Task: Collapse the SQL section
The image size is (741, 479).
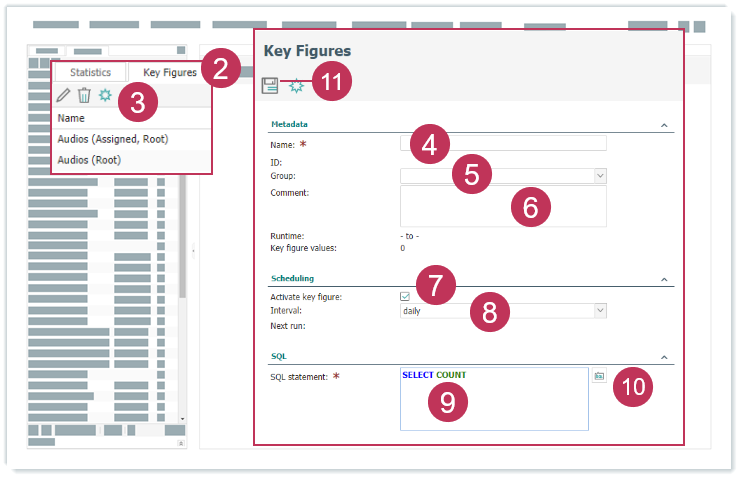Action: [x=664, y=356]
